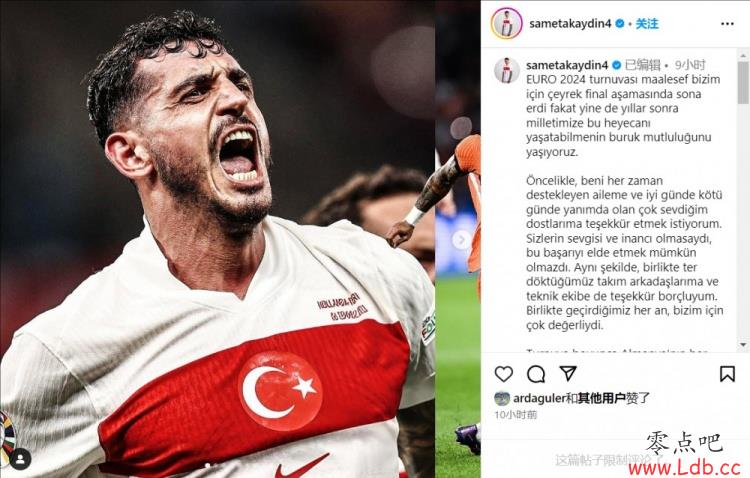Open sametakaydin4 link in caption
Screen dimensions: 750x478
pos(567,65)
